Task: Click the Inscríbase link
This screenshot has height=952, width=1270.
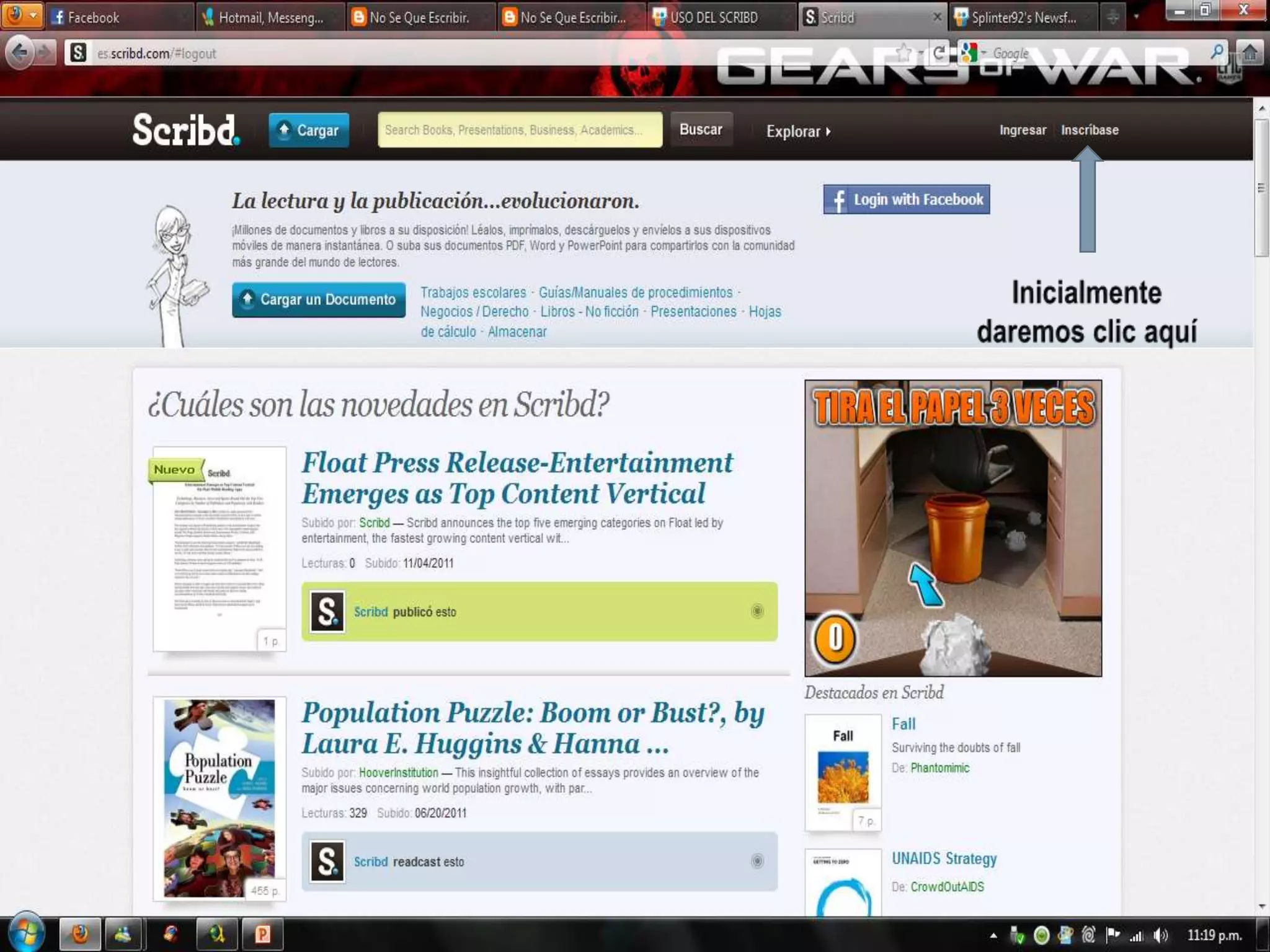Action: tap(1090, 130)
